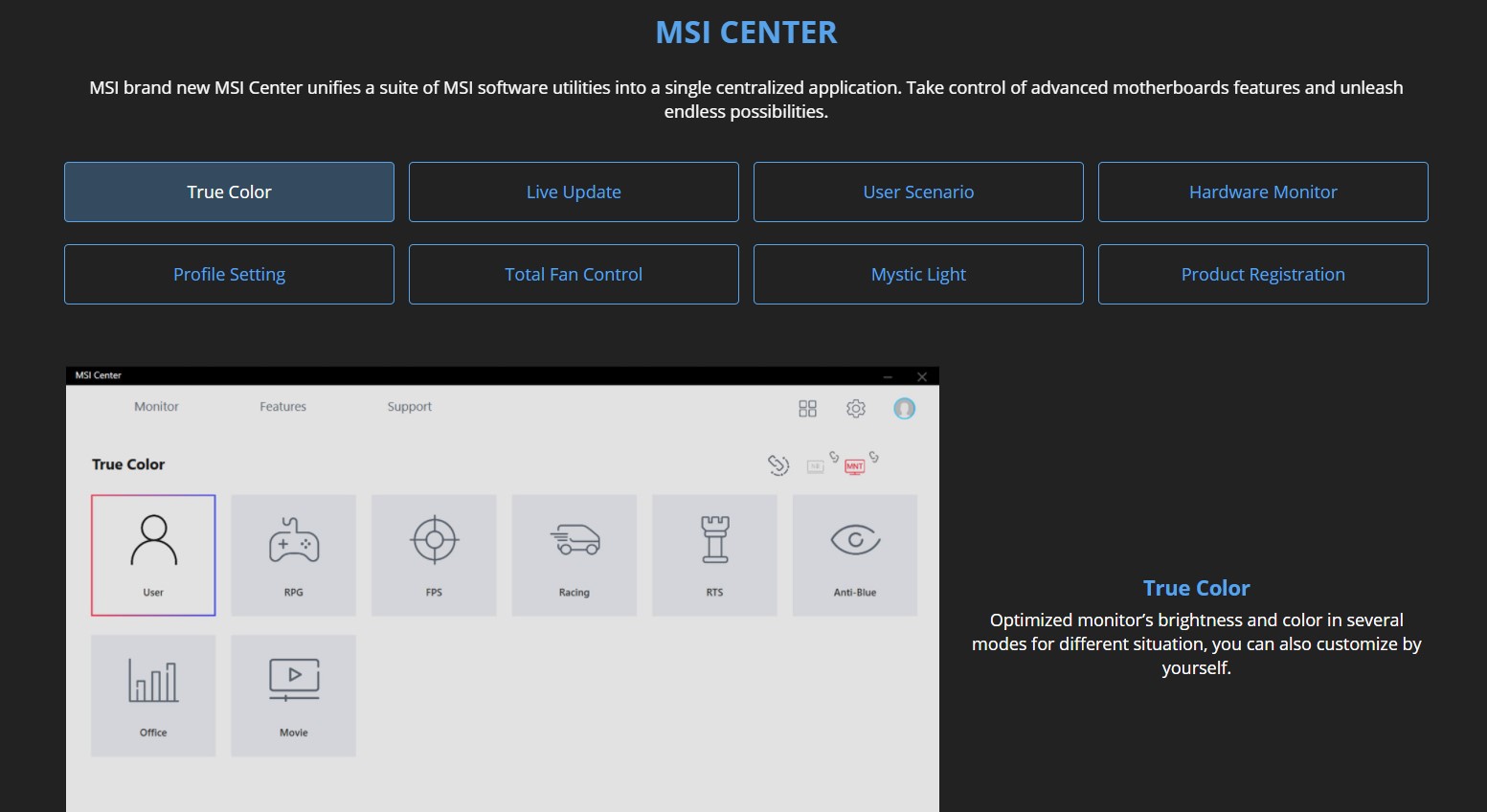Go to the Monitor tab
The image size is (1487, 812).
tap(156, 407)
